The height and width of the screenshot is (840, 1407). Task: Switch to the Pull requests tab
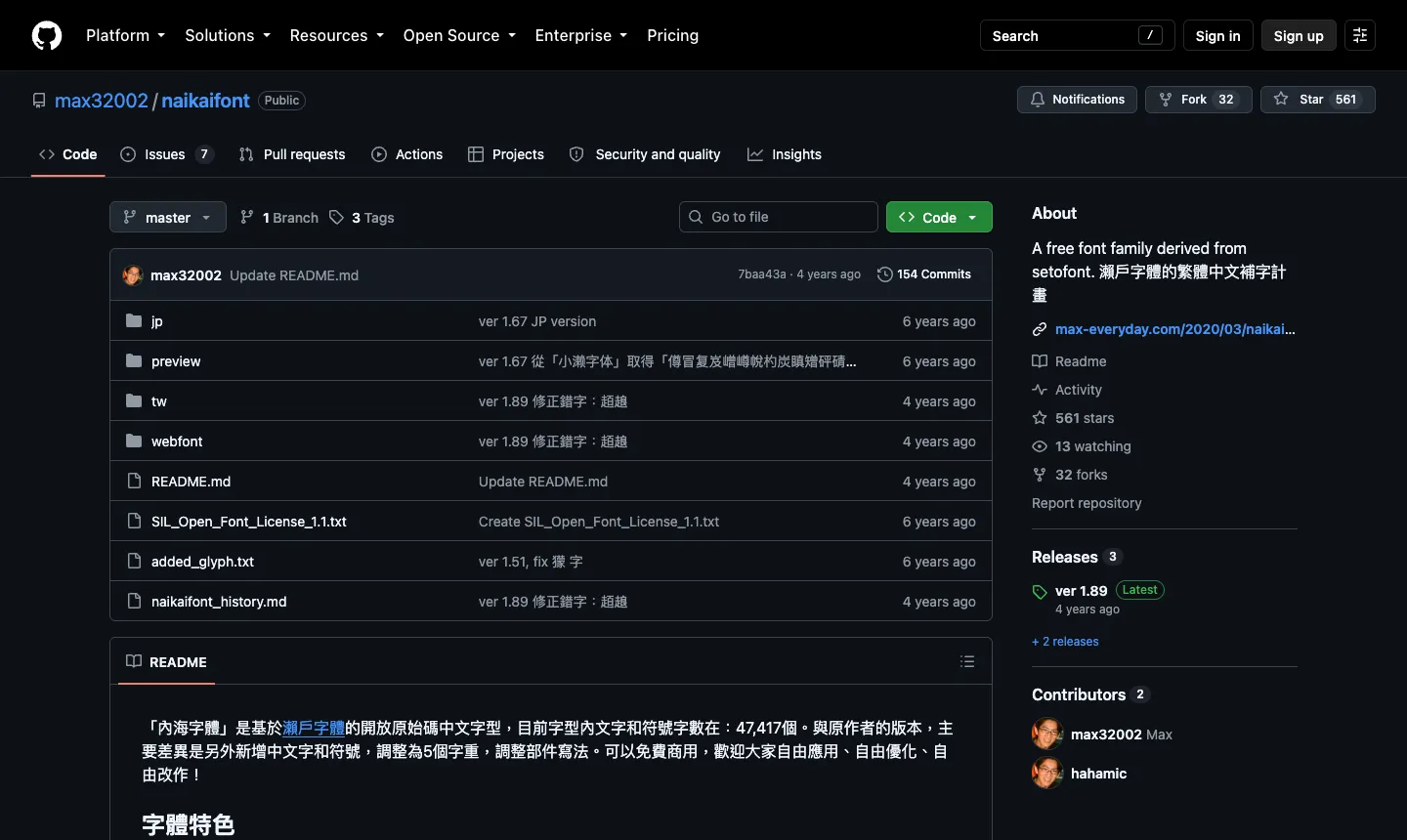tap(292, 154)
